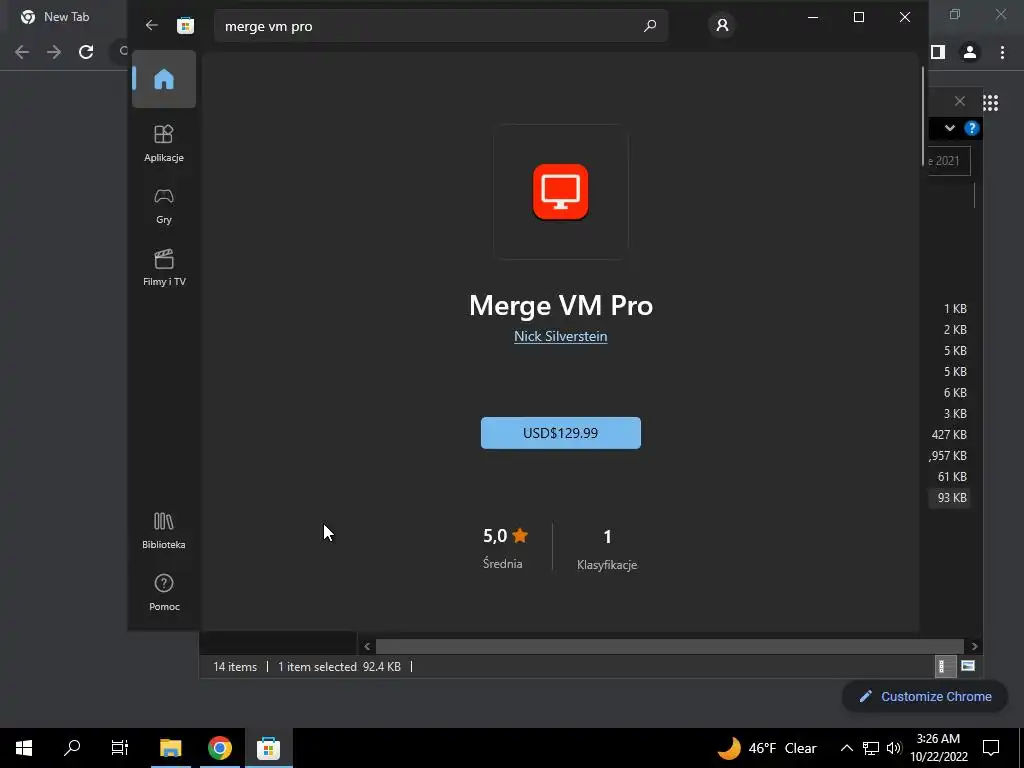
Task: Open Aplikacje section in Store sidebar
Action: click(x=164, y=143)
